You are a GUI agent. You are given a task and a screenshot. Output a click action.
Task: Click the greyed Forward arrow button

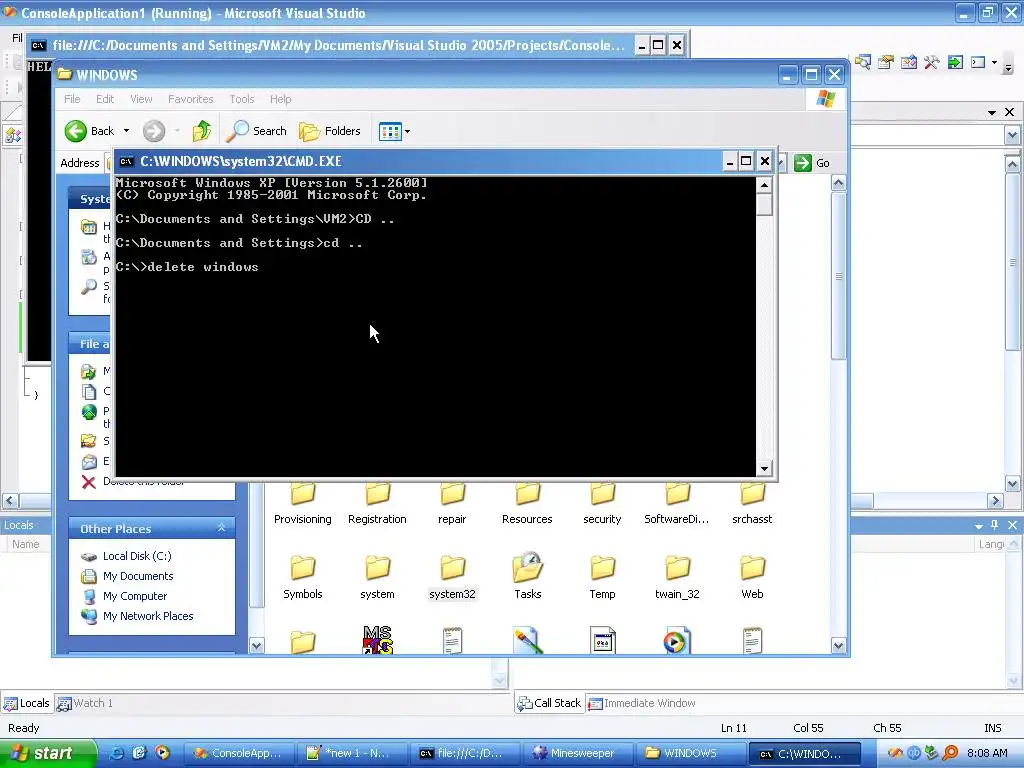tap(154, 131)
